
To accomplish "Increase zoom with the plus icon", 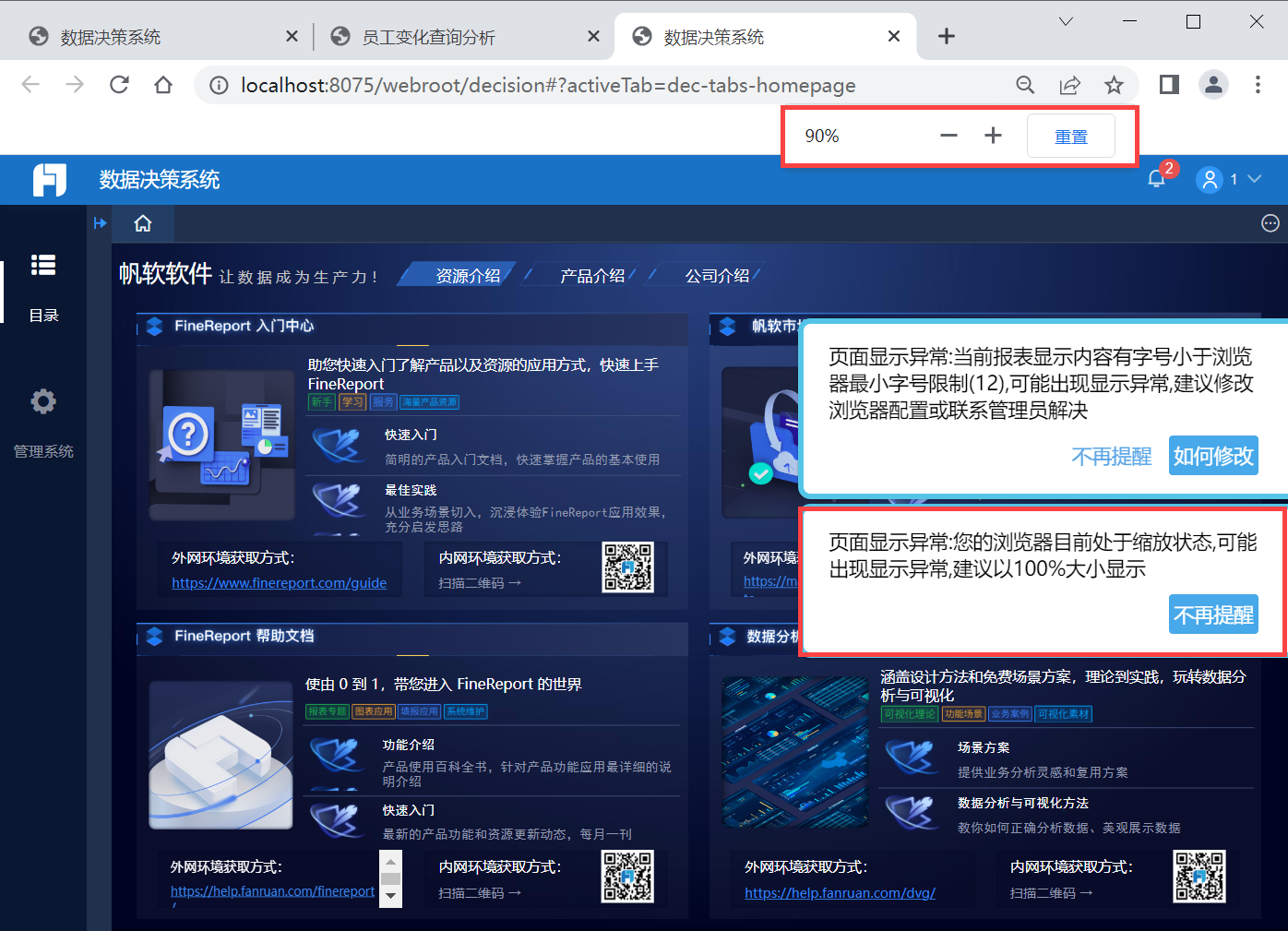I will coord(993,136).
